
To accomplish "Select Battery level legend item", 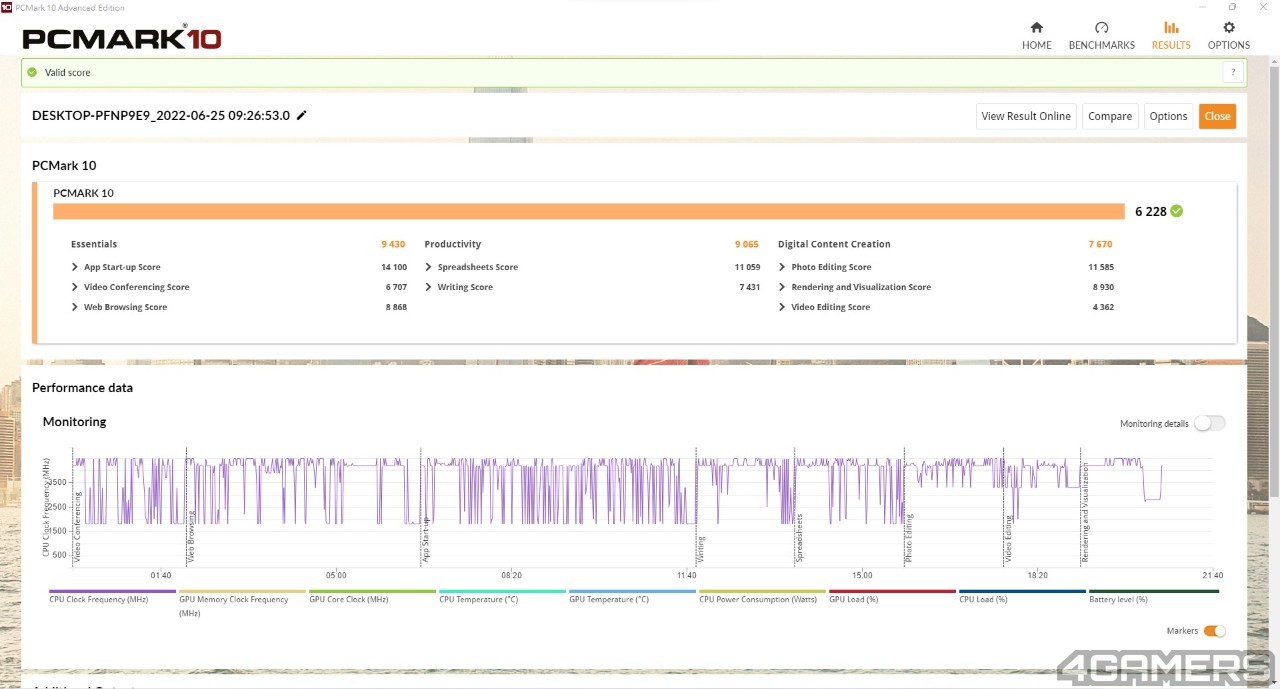I will tap(1153, 596).
